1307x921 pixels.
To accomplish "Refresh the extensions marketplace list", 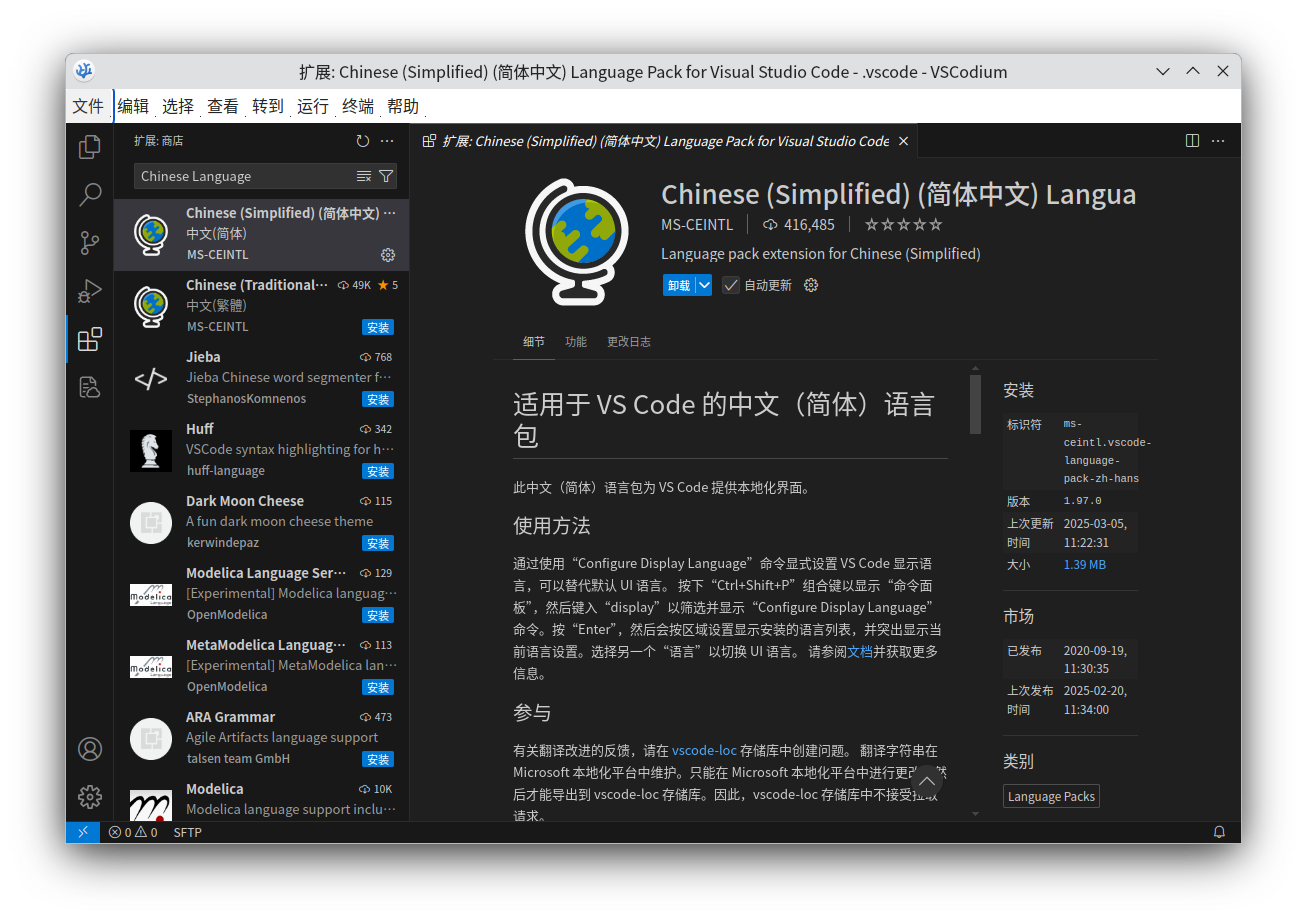I will [363, 141].
